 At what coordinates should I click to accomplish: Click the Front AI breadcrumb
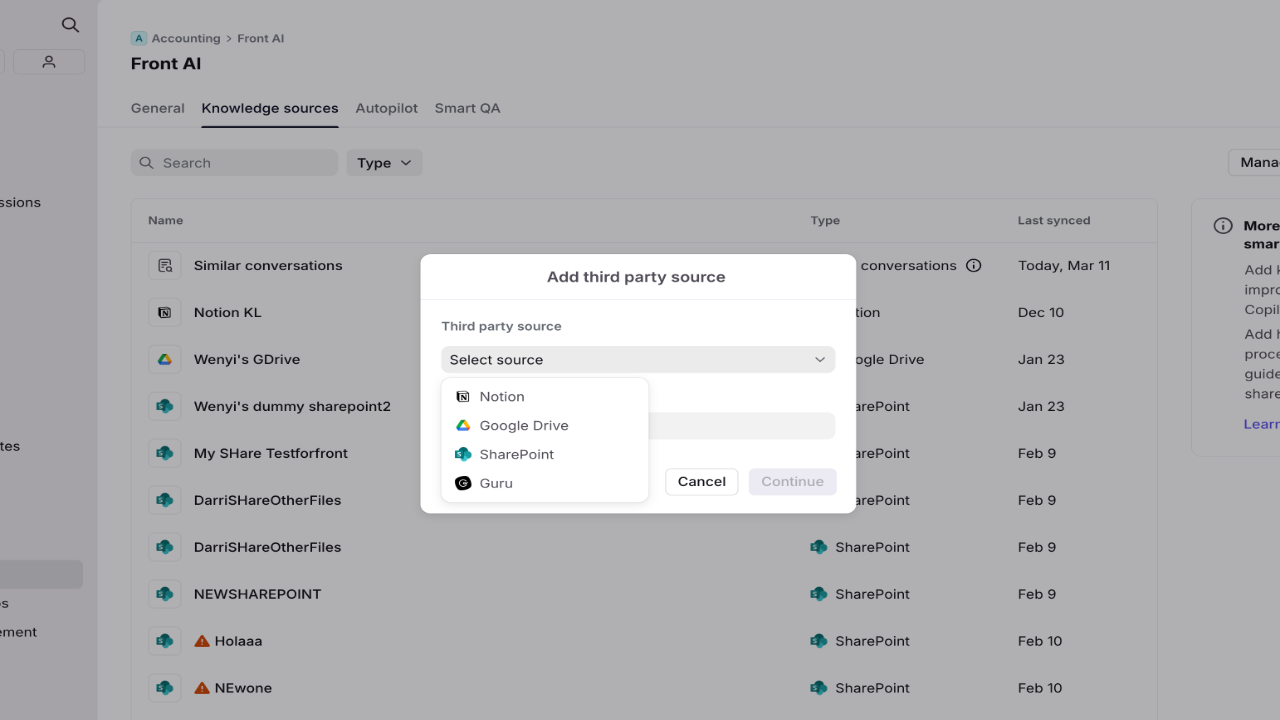pyautogui.click(x=261, y=38)
